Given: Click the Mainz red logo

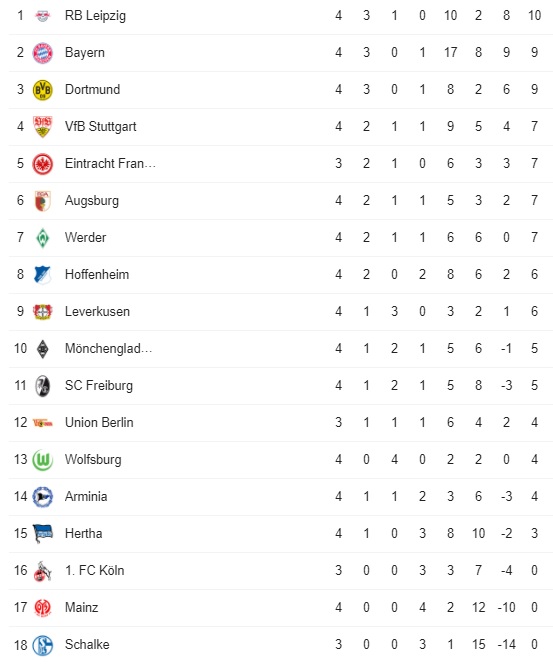Looking at the screenshot, I should [x=42, y=608].
